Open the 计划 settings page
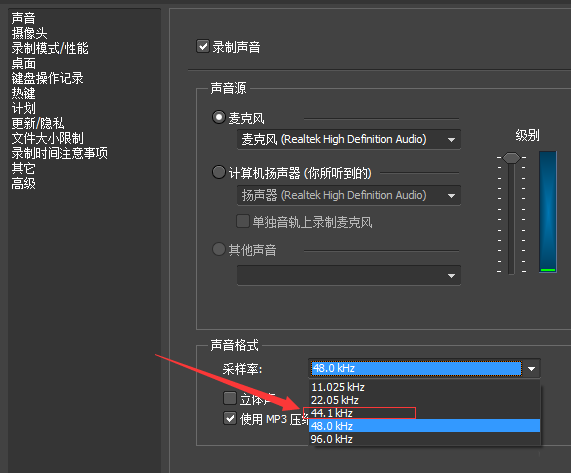571x473 pixels. coord(24,108)
